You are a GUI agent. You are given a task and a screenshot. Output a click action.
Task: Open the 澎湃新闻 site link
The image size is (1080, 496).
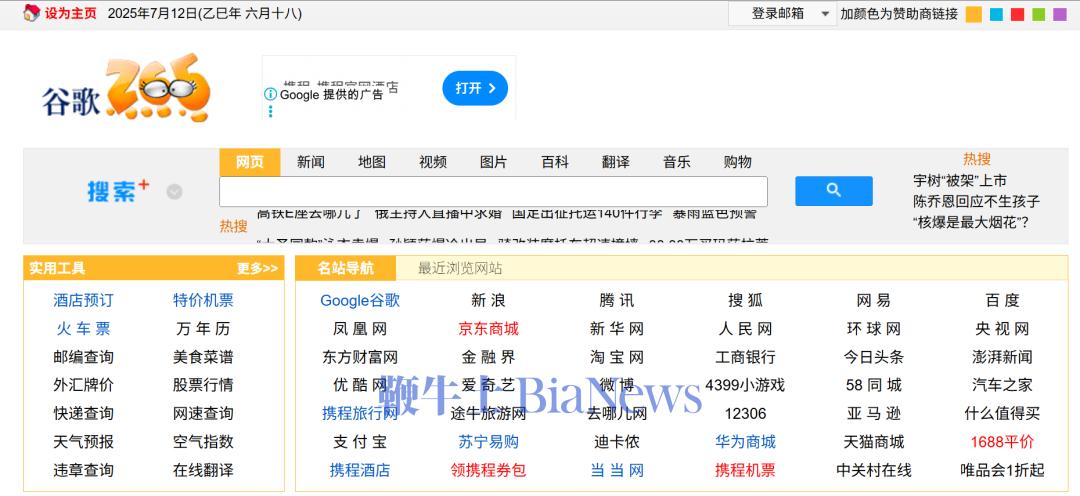click(1002, 357)
